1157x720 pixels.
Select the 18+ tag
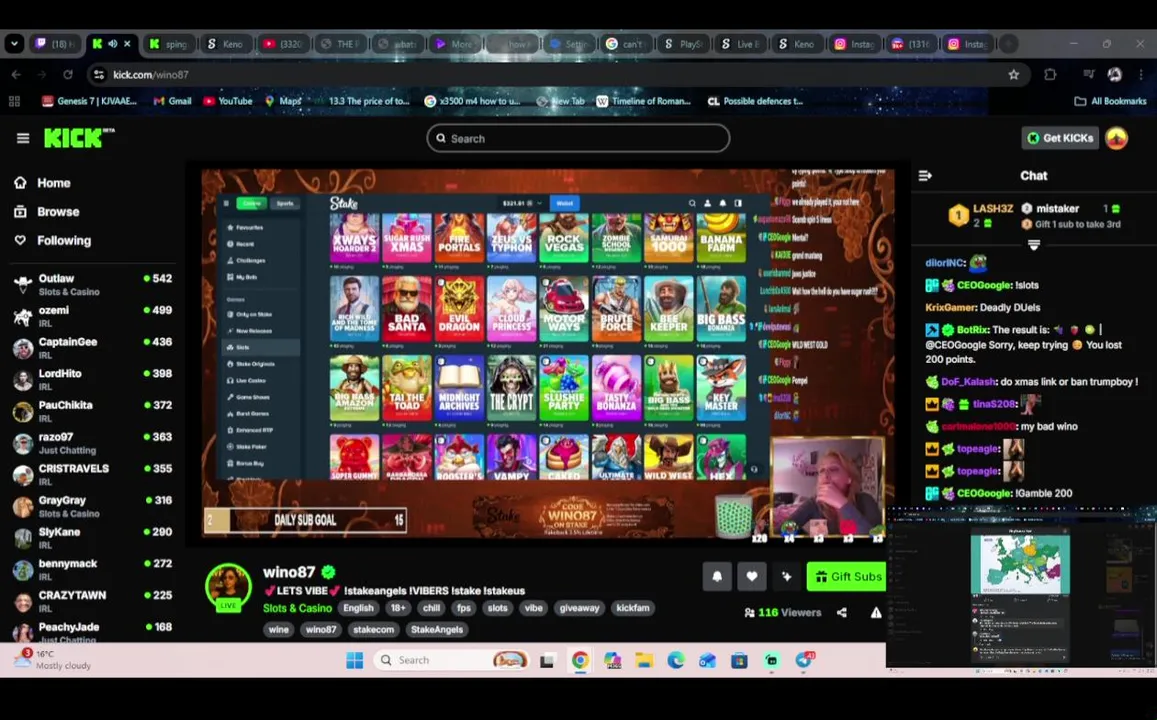pyautogui.click(x=398, y=608)
